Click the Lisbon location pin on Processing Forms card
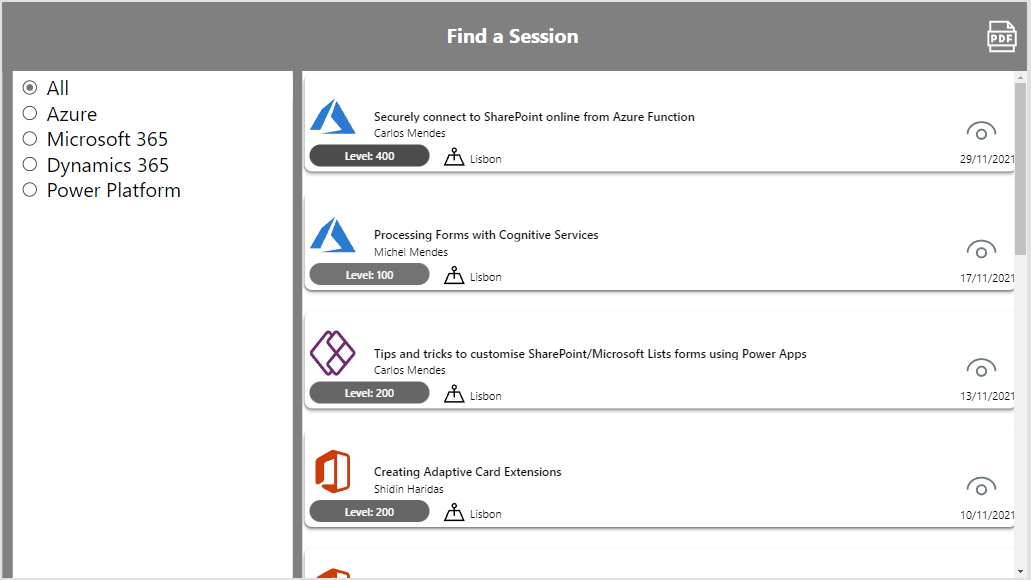The height and width of the screenshot is (580, 1031). coord(455,275)
